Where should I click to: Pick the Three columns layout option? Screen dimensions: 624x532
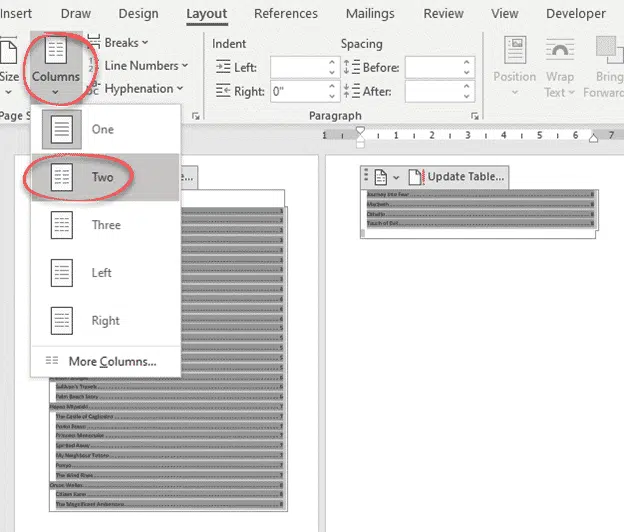pos(106,225)
